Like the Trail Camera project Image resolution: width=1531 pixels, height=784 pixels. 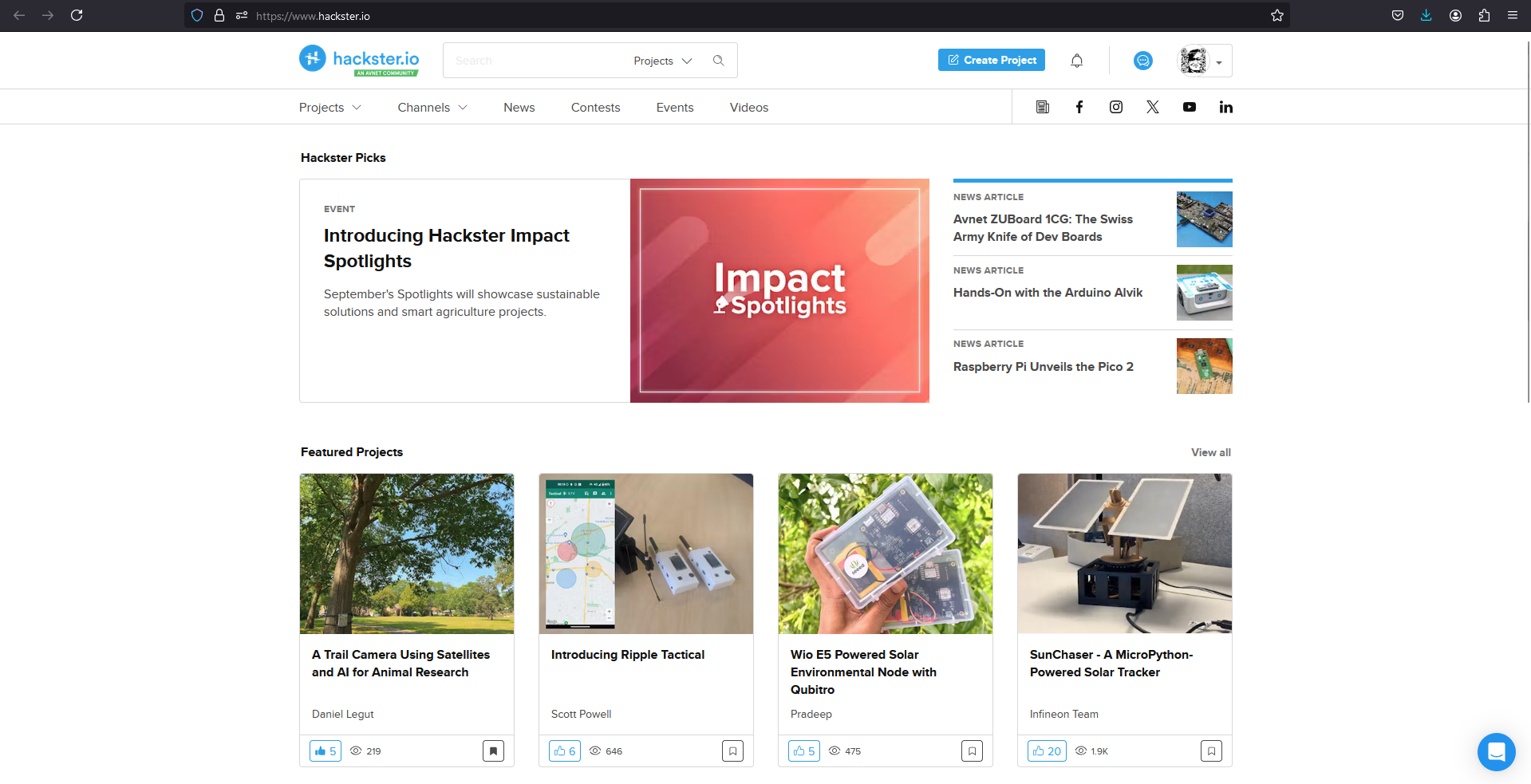coord(326,751)
